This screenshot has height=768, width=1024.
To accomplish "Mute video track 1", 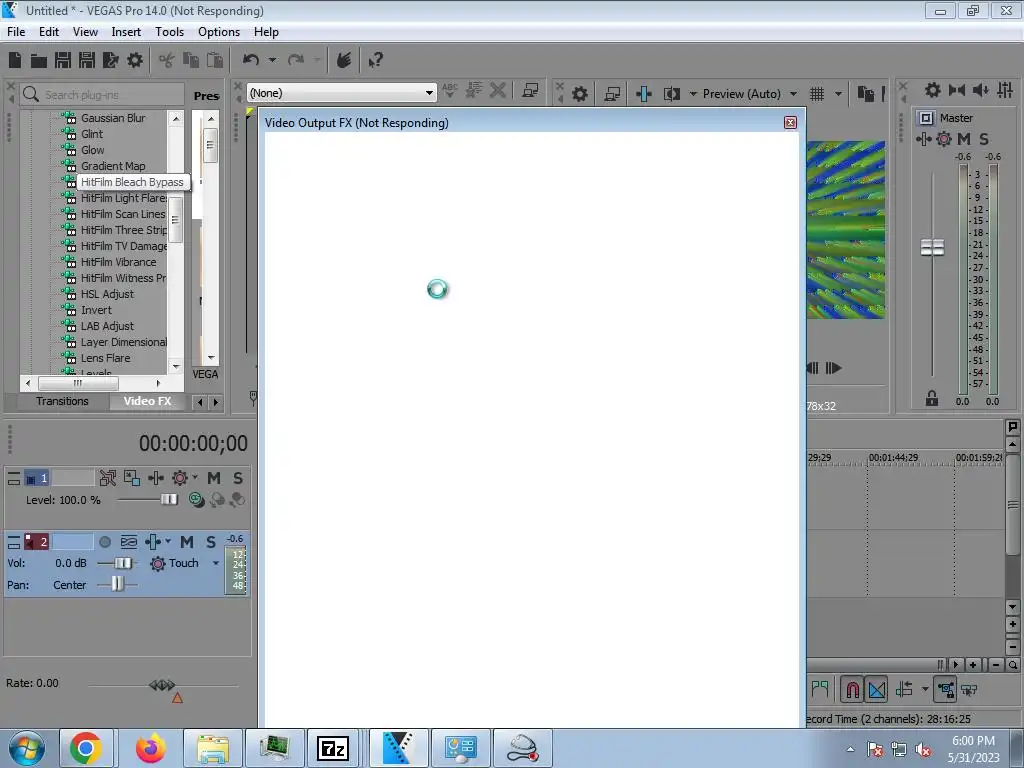I will click(214, 478).
